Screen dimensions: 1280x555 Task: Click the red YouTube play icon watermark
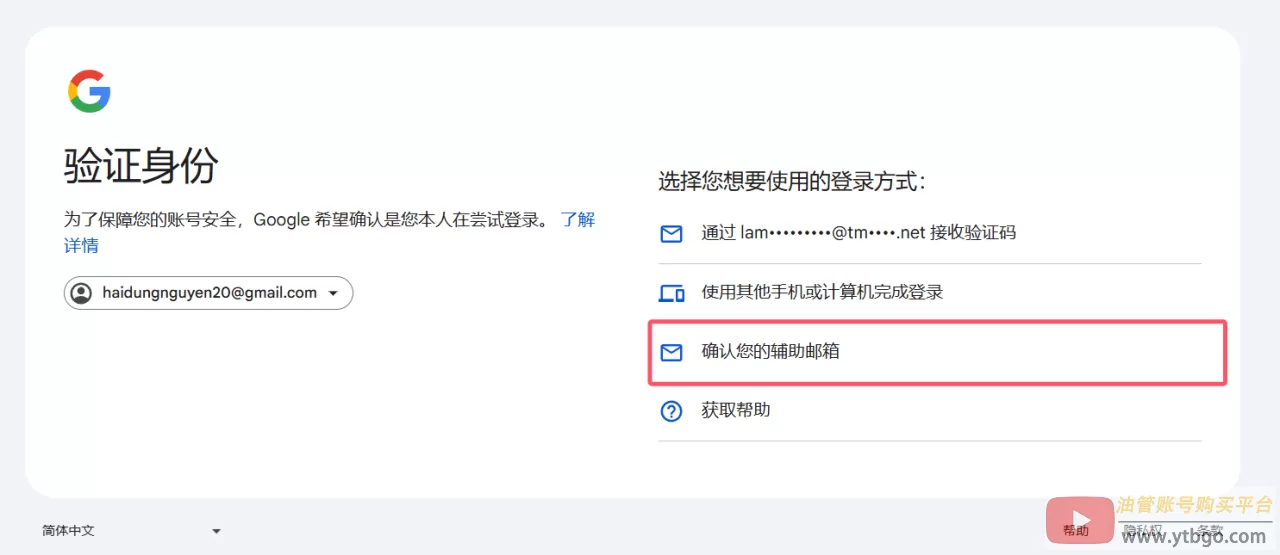coord(1079,520)
